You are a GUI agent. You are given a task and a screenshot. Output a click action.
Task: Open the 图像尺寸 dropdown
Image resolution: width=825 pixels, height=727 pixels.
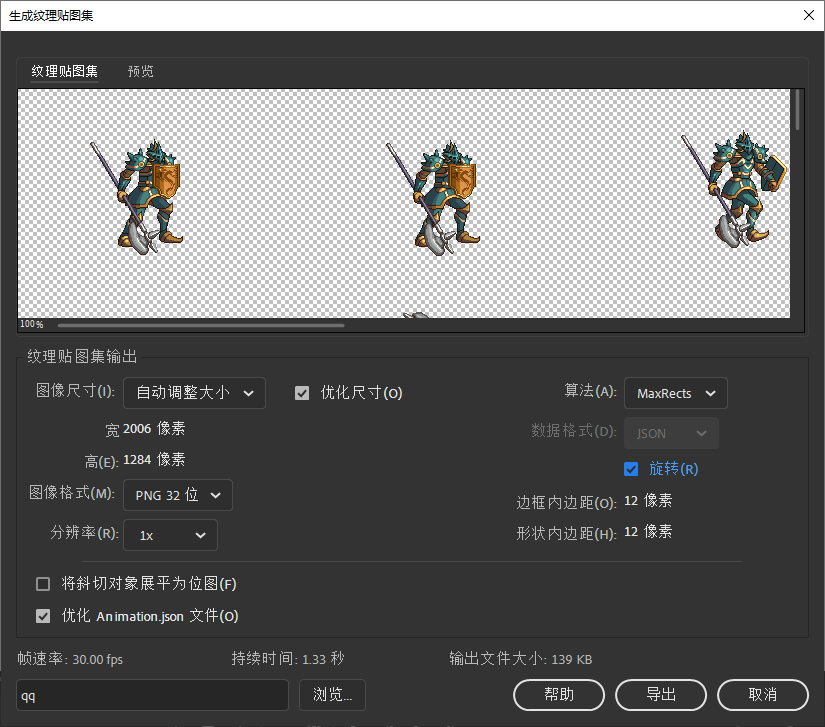coord(194,393)
